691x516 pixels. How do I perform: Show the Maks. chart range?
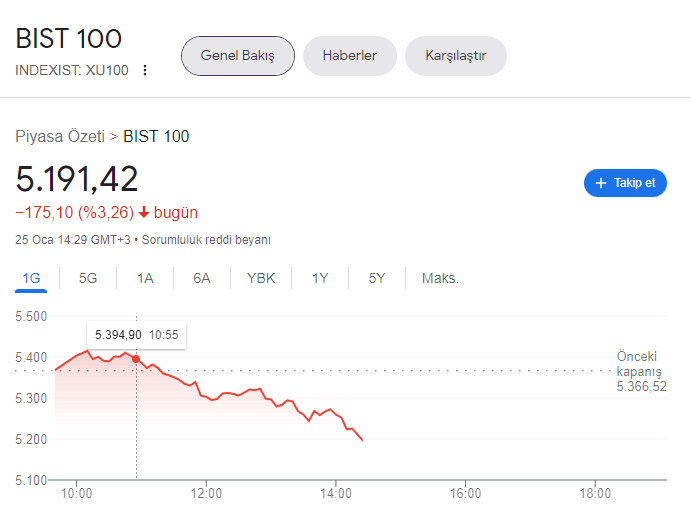coord(440,278)
